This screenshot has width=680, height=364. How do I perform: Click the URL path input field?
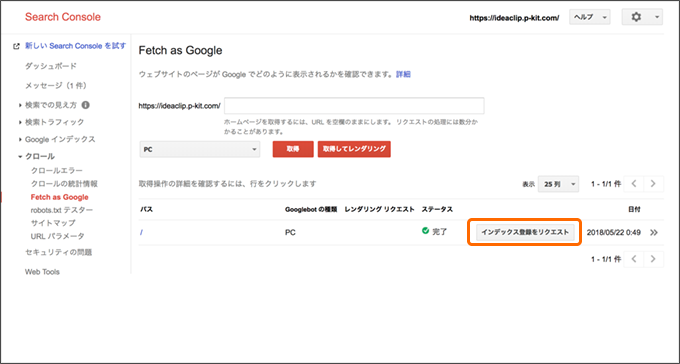(354, 106)
